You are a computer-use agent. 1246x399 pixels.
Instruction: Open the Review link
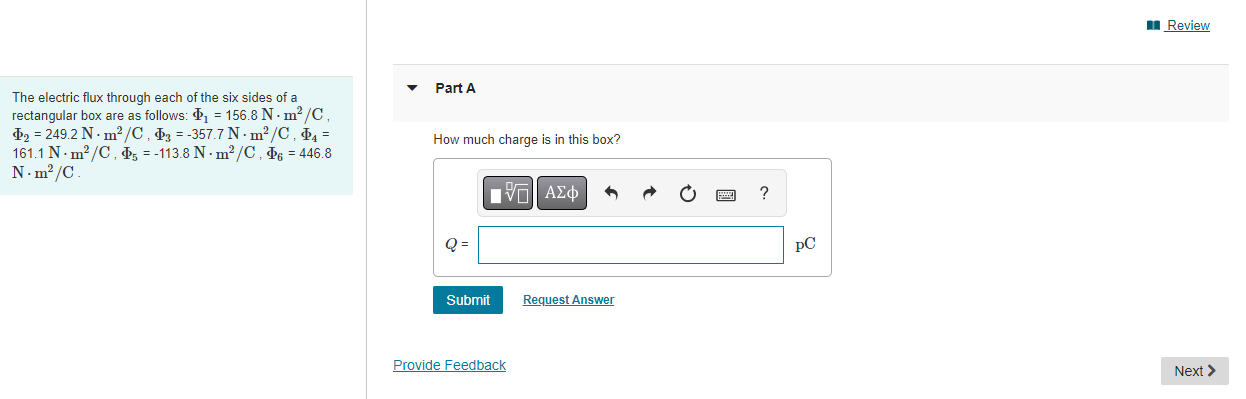coord(1188,25)
